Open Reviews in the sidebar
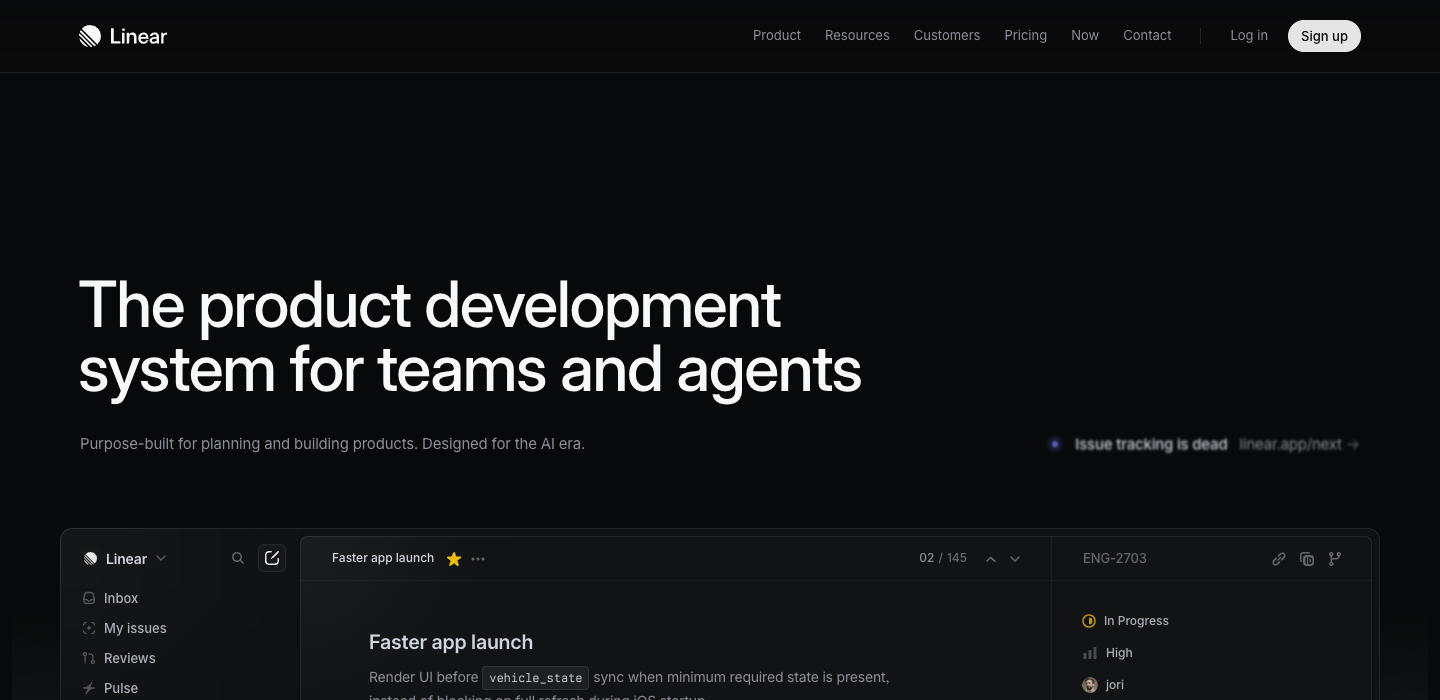The height and width of the screenshot is (700, 1440). click(130, 658)
